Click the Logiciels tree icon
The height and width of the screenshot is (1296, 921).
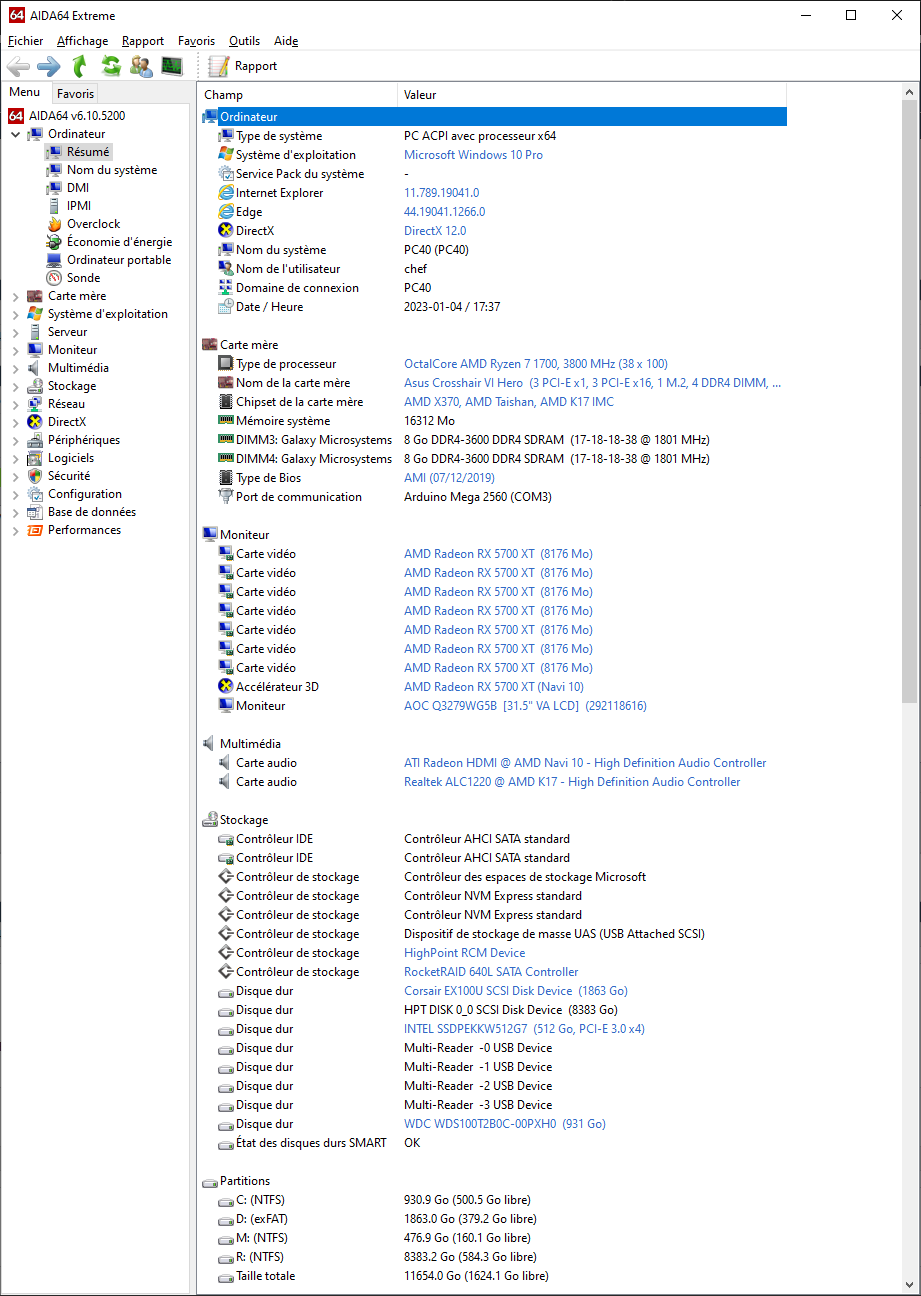point(35,458)
